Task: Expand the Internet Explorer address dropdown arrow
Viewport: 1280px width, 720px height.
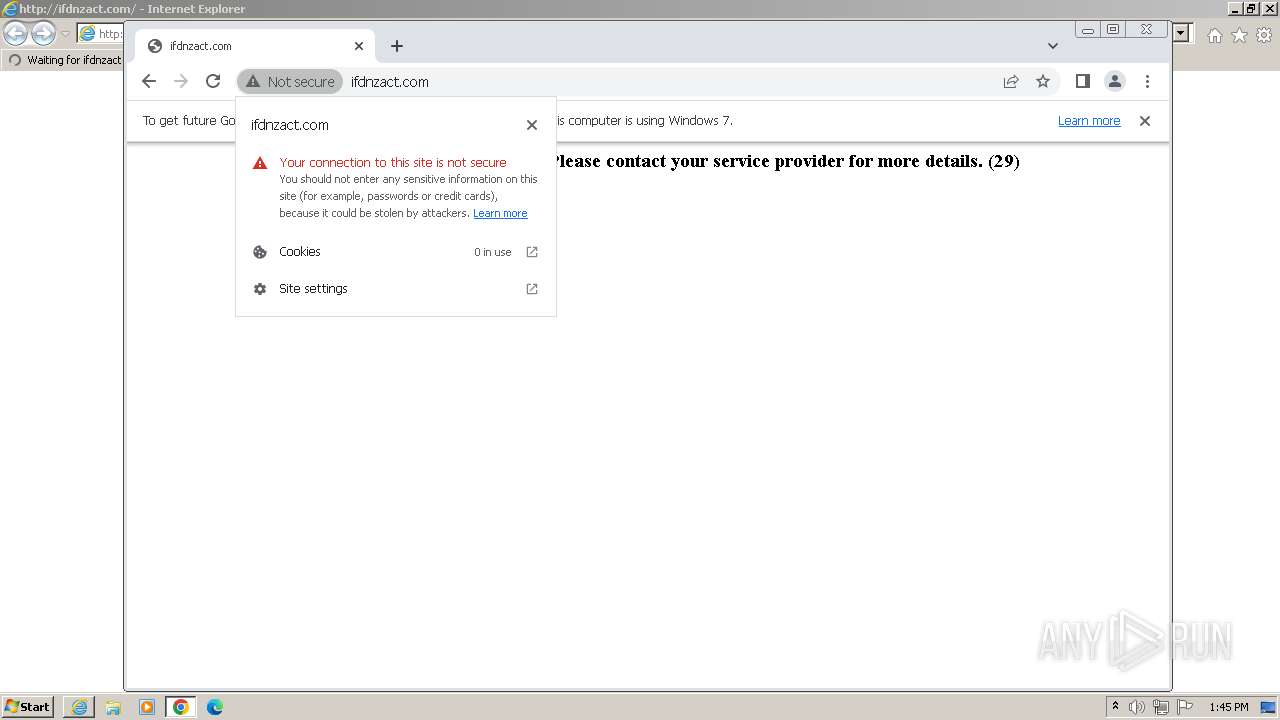Action: [1181, 33]
